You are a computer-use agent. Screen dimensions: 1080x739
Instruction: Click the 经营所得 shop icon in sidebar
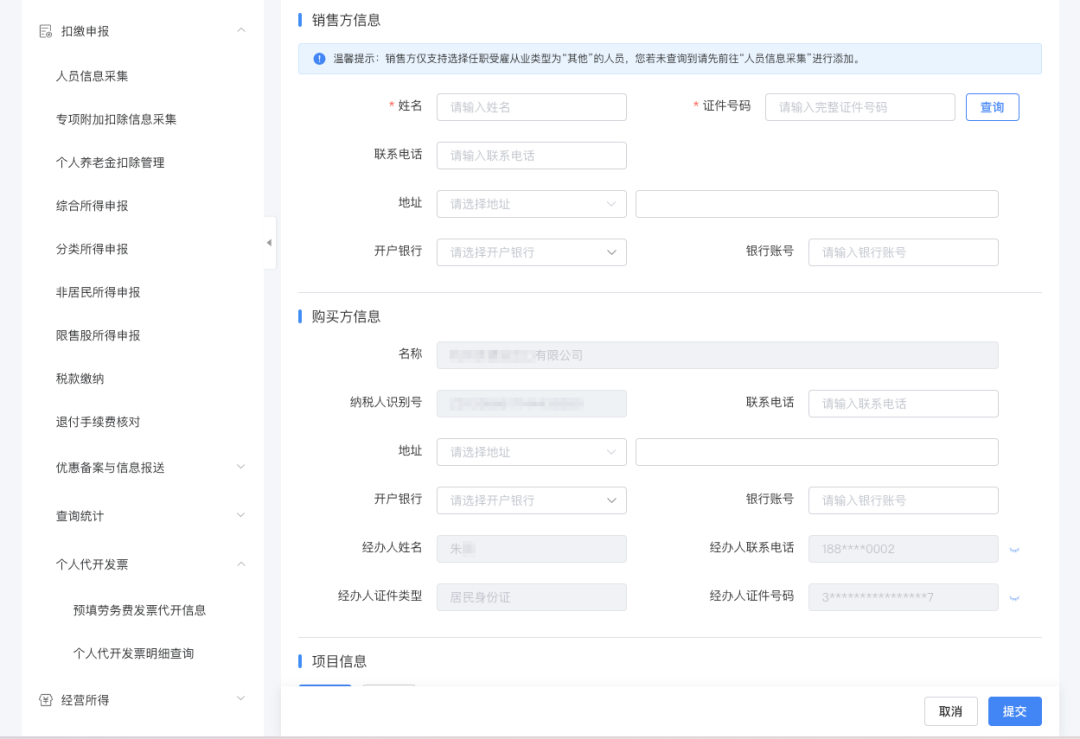click(45, 700)
